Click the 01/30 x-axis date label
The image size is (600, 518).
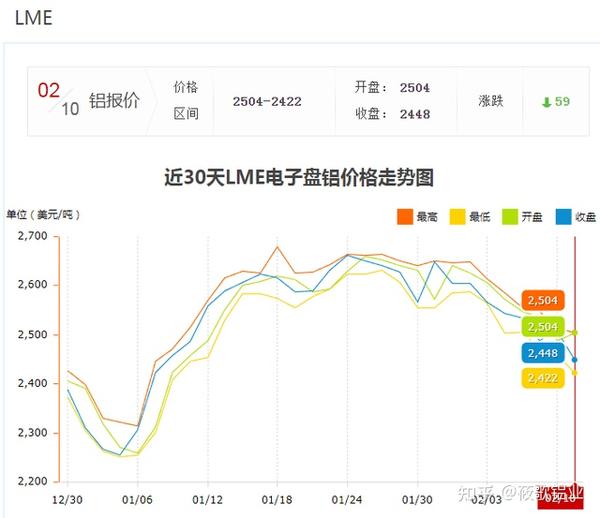[417, 500]
